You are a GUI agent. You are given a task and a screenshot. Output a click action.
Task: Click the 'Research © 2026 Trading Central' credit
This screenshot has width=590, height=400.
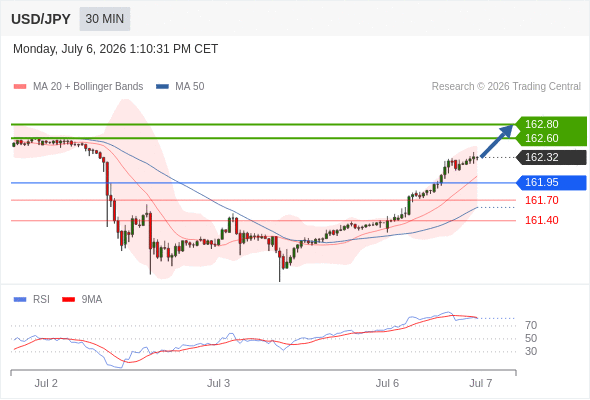(506, 87)
